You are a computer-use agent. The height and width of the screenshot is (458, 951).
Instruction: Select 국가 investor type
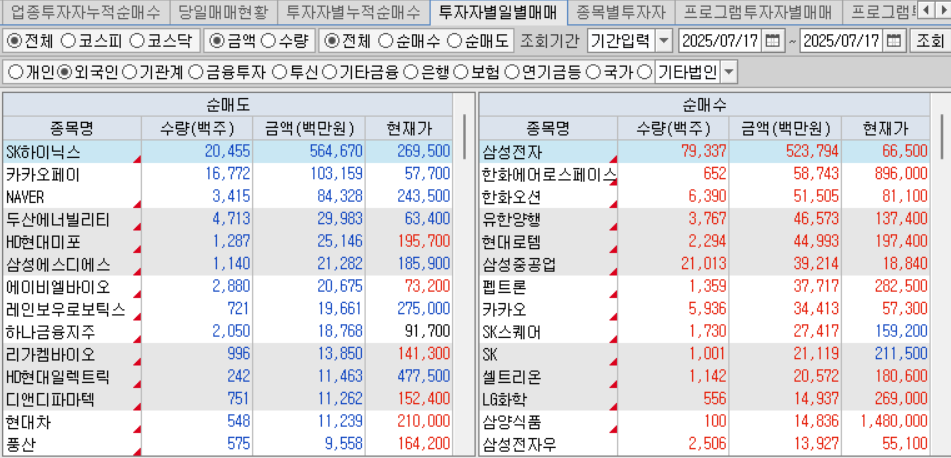tap(593, 73)
